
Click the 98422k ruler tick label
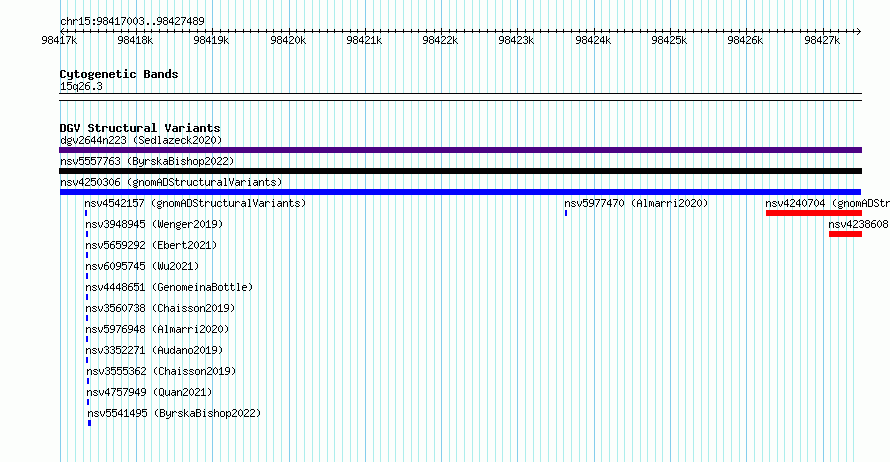pos(440,40)
